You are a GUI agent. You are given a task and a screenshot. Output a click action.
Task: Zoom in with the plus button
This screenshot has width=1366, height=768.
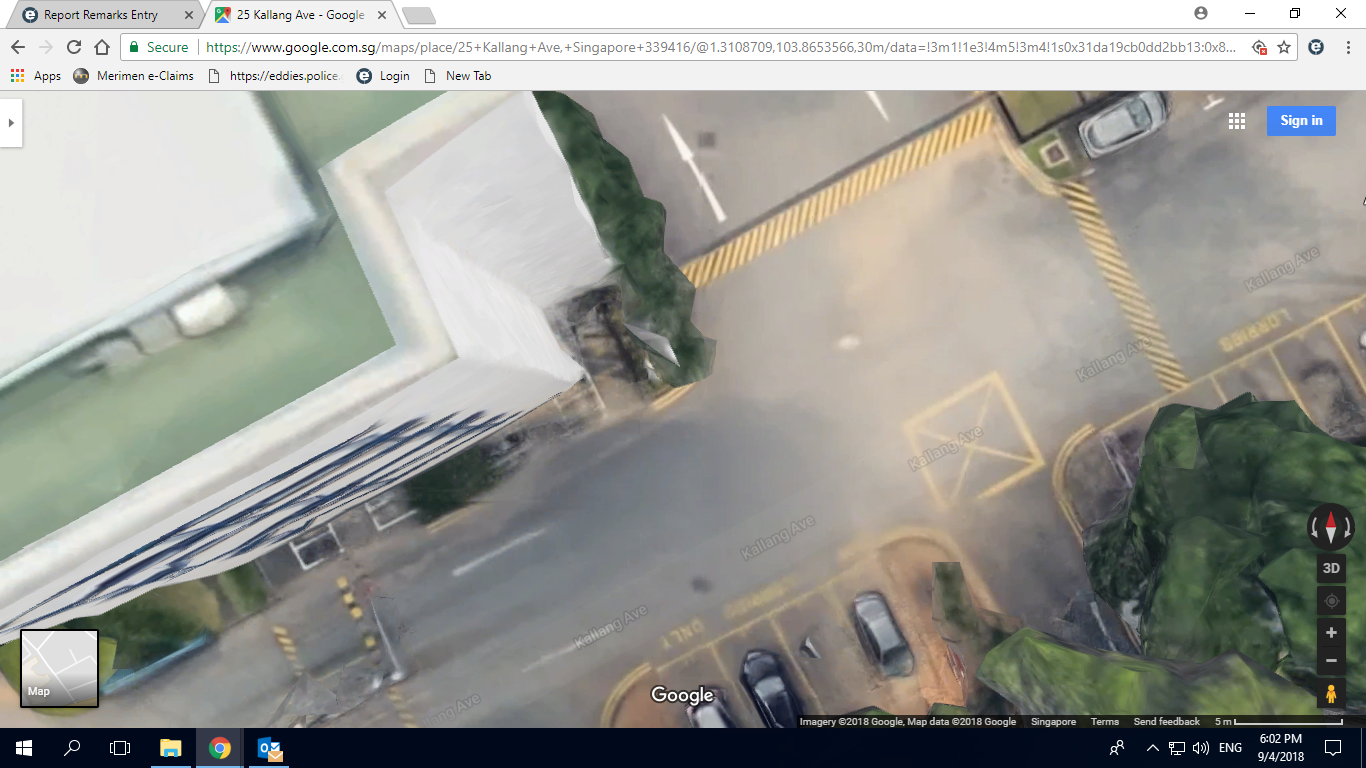pos(1331,633)
